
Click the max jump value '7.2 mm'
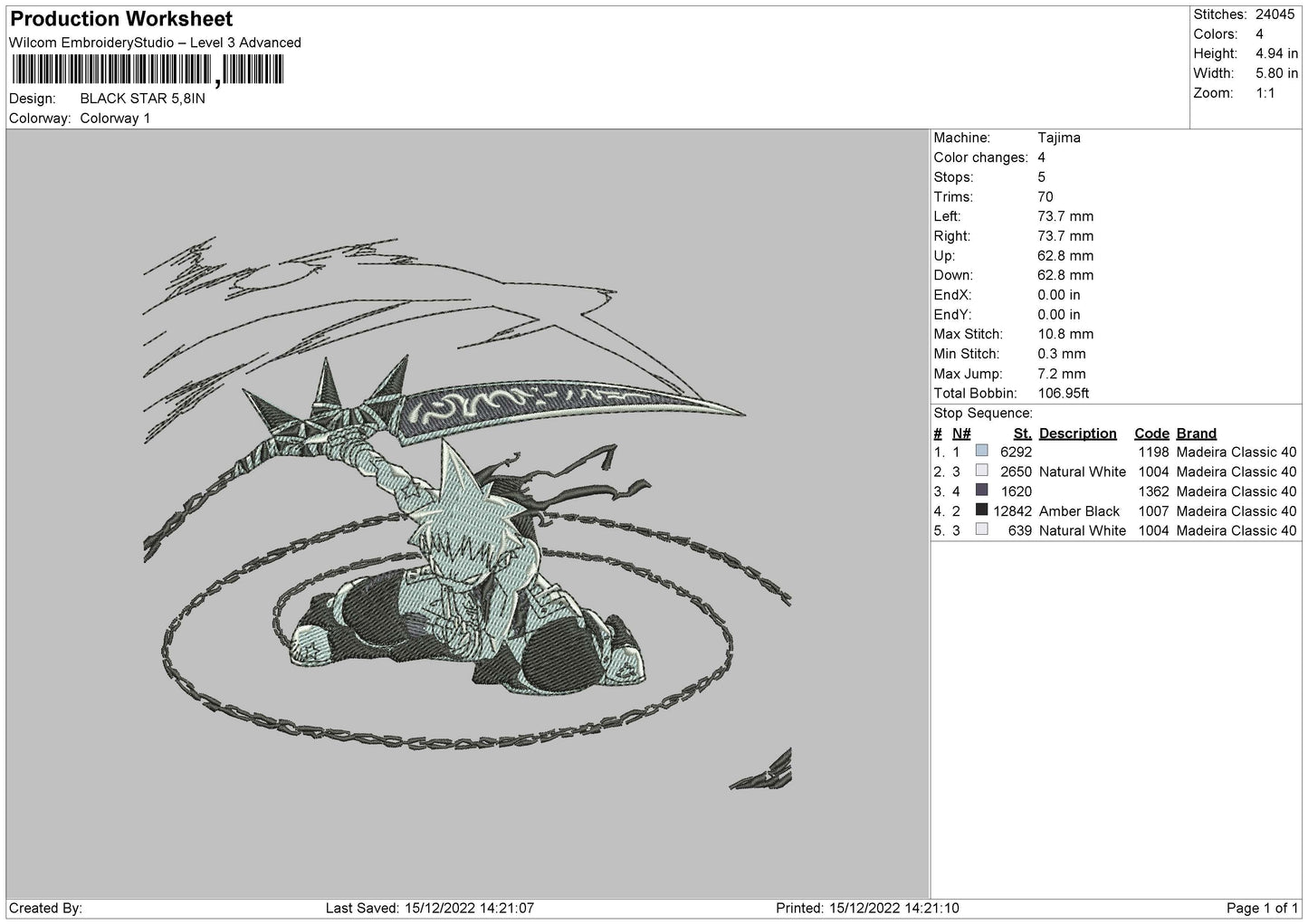1062,374
